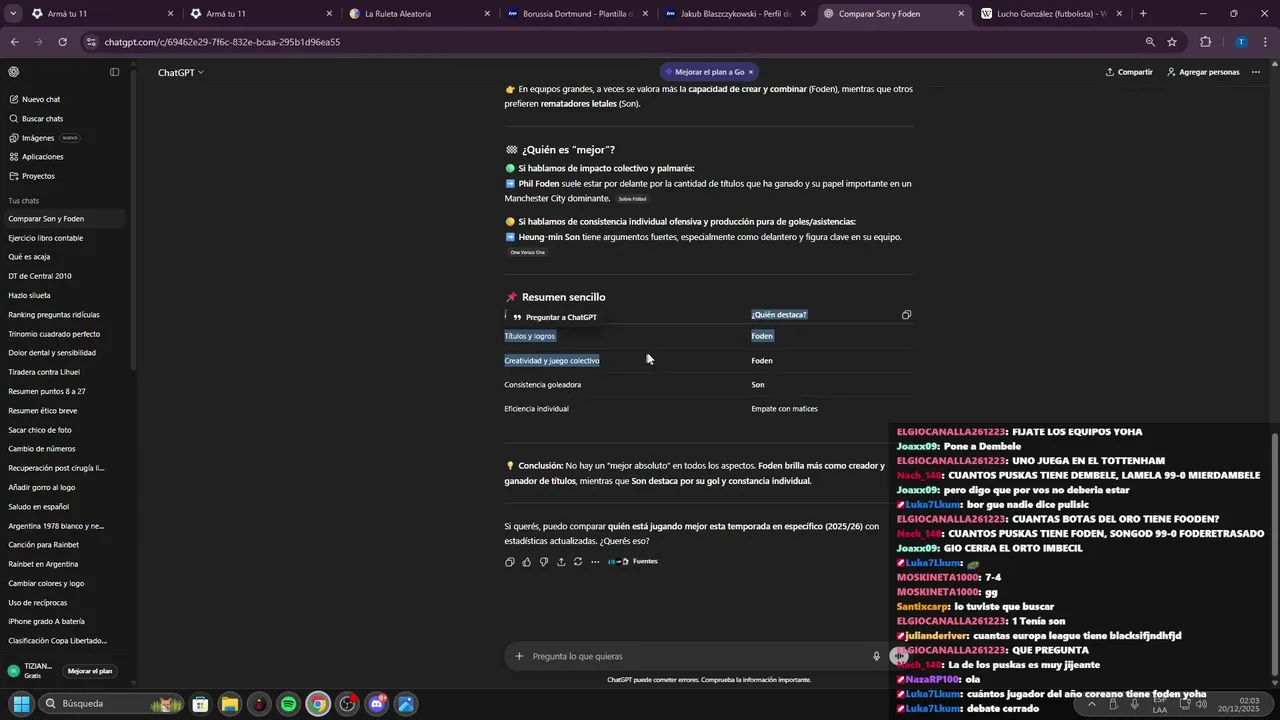Viewport: 1280px width, 720px height.
Task: Open the ChatGPT model selector dropdown
Action: (180, 72)
